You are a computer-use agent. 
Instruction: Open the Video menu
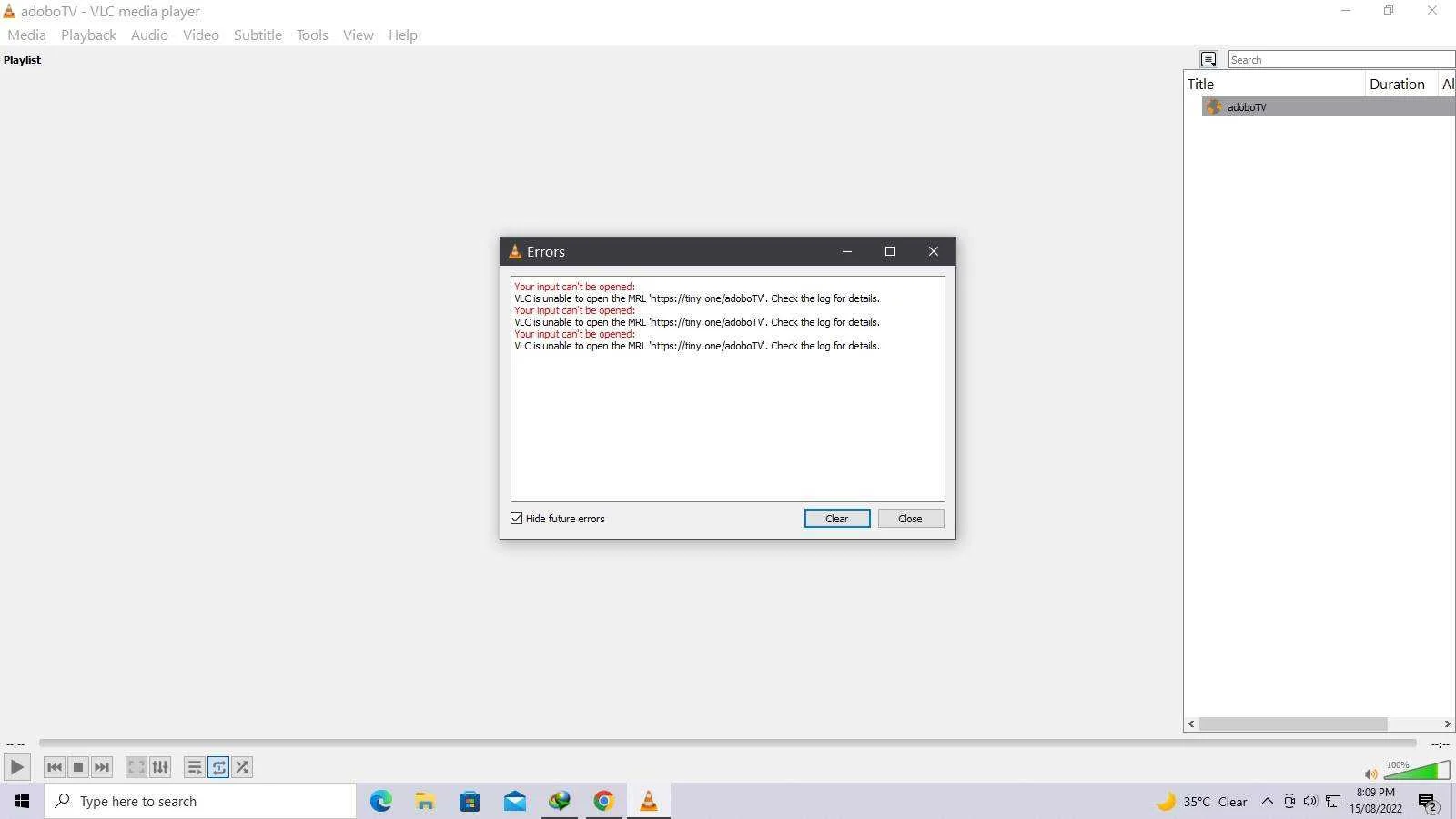coord(200,35)
